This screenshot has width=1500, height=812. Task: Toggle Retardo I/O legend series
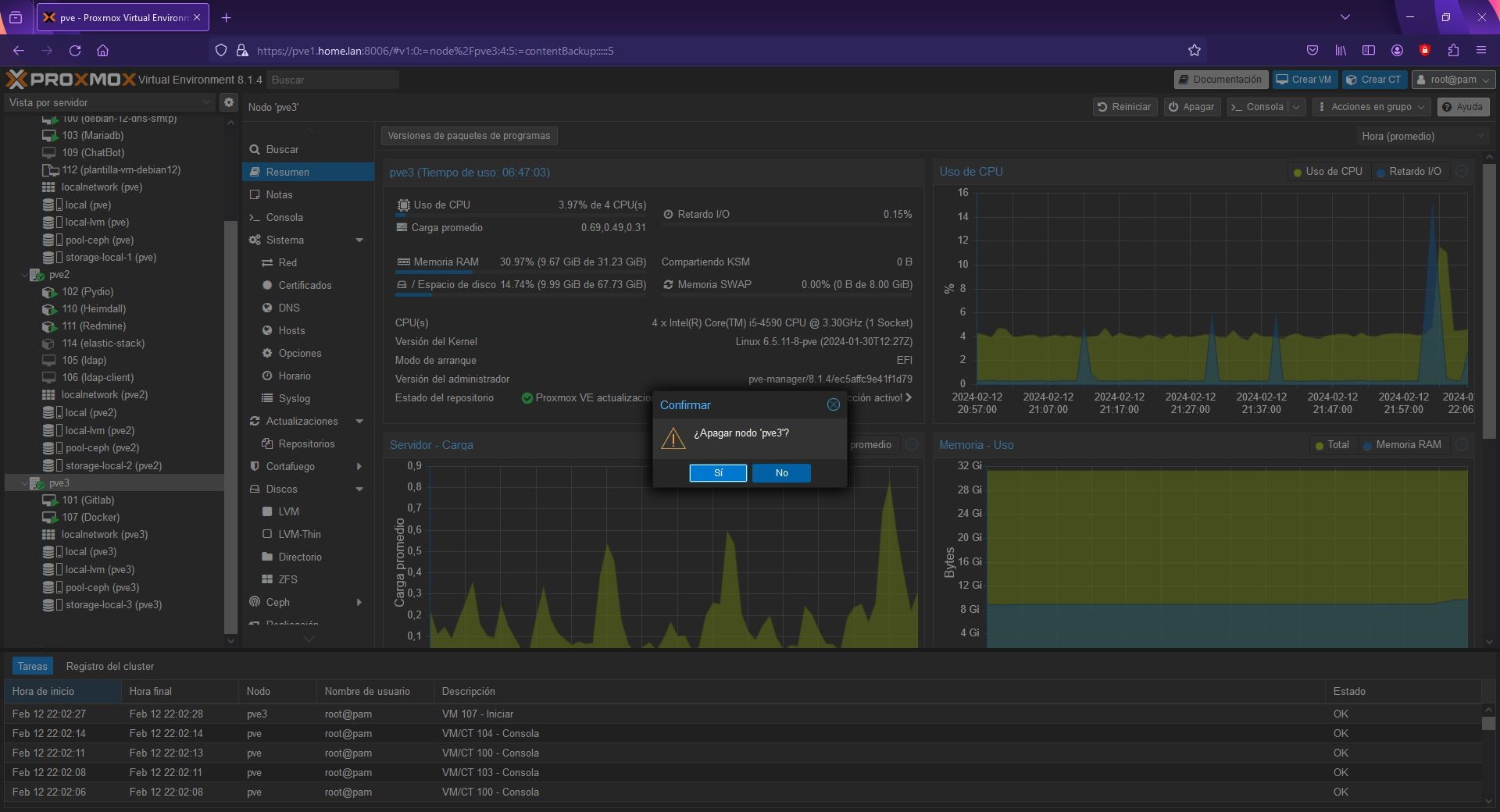coord(1409,172)
